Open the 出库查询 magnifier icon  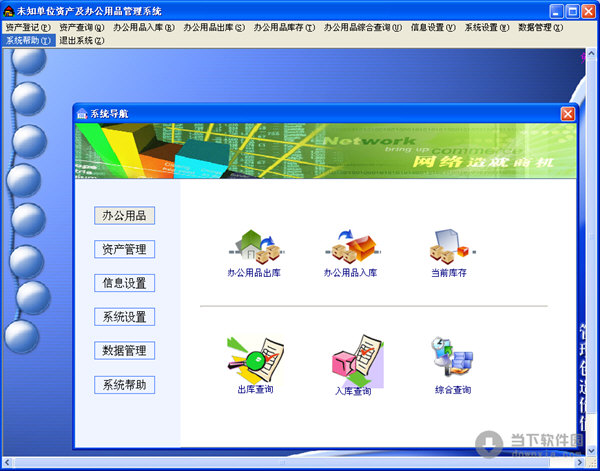pos(256,360)
